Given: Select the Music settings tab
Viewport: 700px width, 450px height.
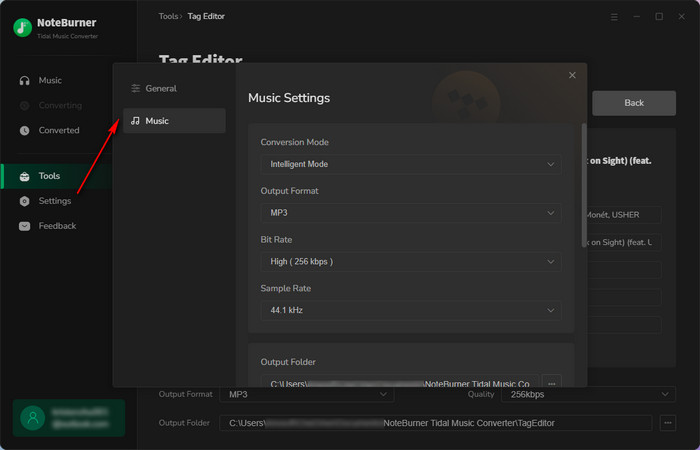Looking at the screenshot, I should pos(174,121).
